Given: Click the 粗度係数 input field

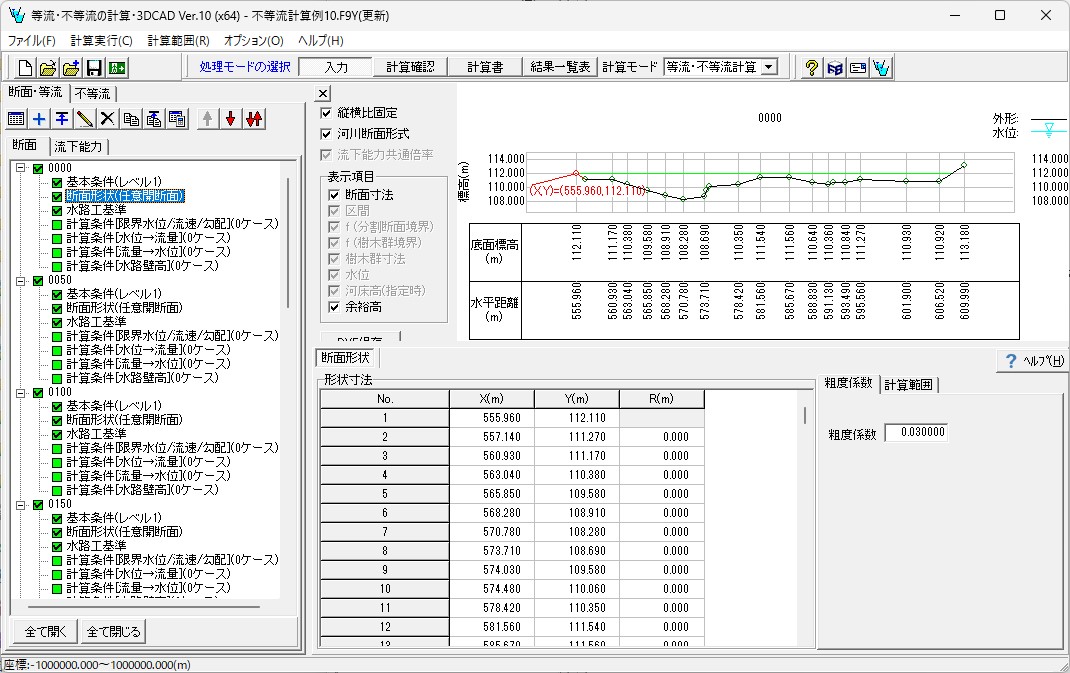Looking at the screenshot, I should (x=915, y=433).
